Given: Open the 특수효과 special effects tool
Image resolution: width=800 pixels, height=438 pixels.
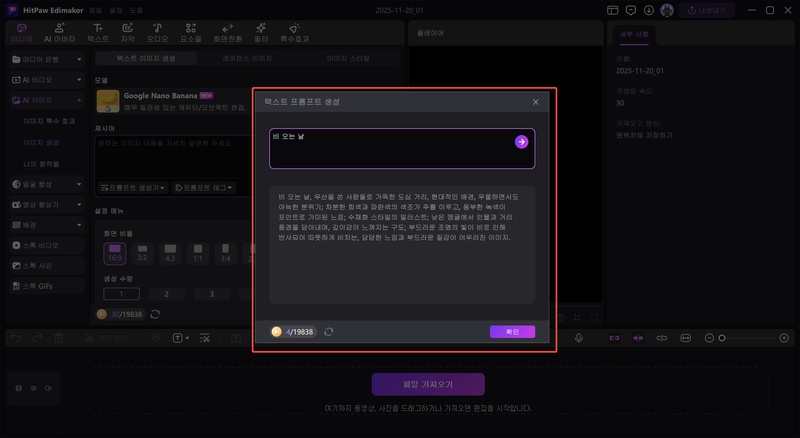Looking at the screenshot, I should pyautogui.click(x=294, y=33).
